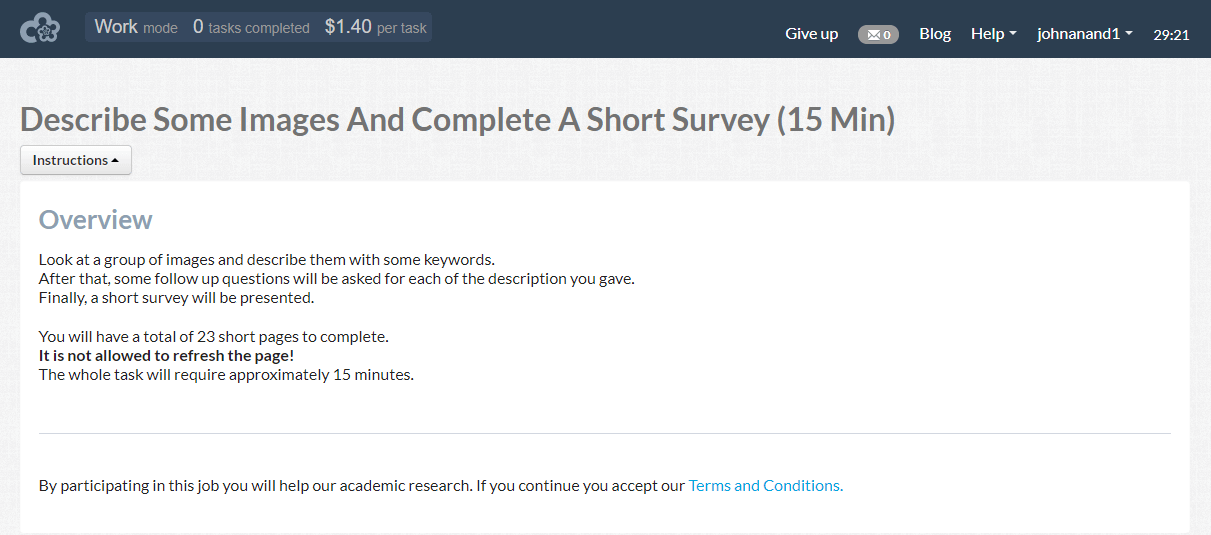This screenshot has height=535, width=1211.
Task: Go to the Blog page
Action: pyautogui.click(x=935, y=34)
